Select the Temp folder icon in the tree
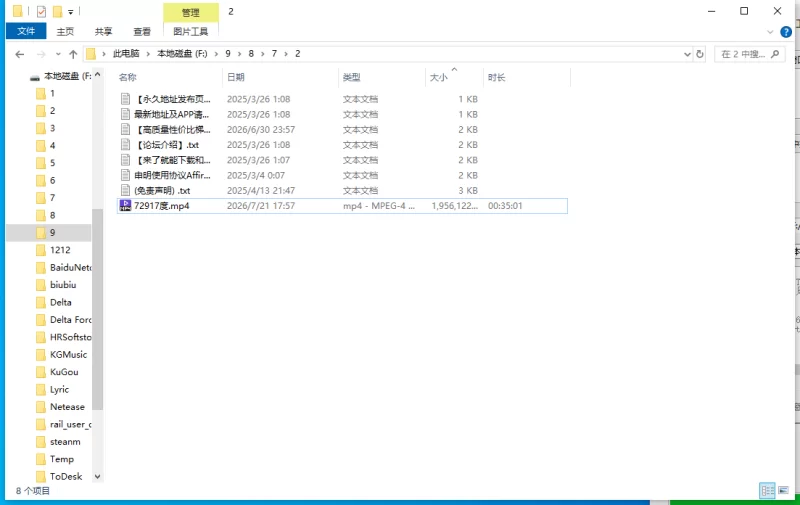Image resolution: width=800 pixels, height=505 pixels. pos(41,459)
